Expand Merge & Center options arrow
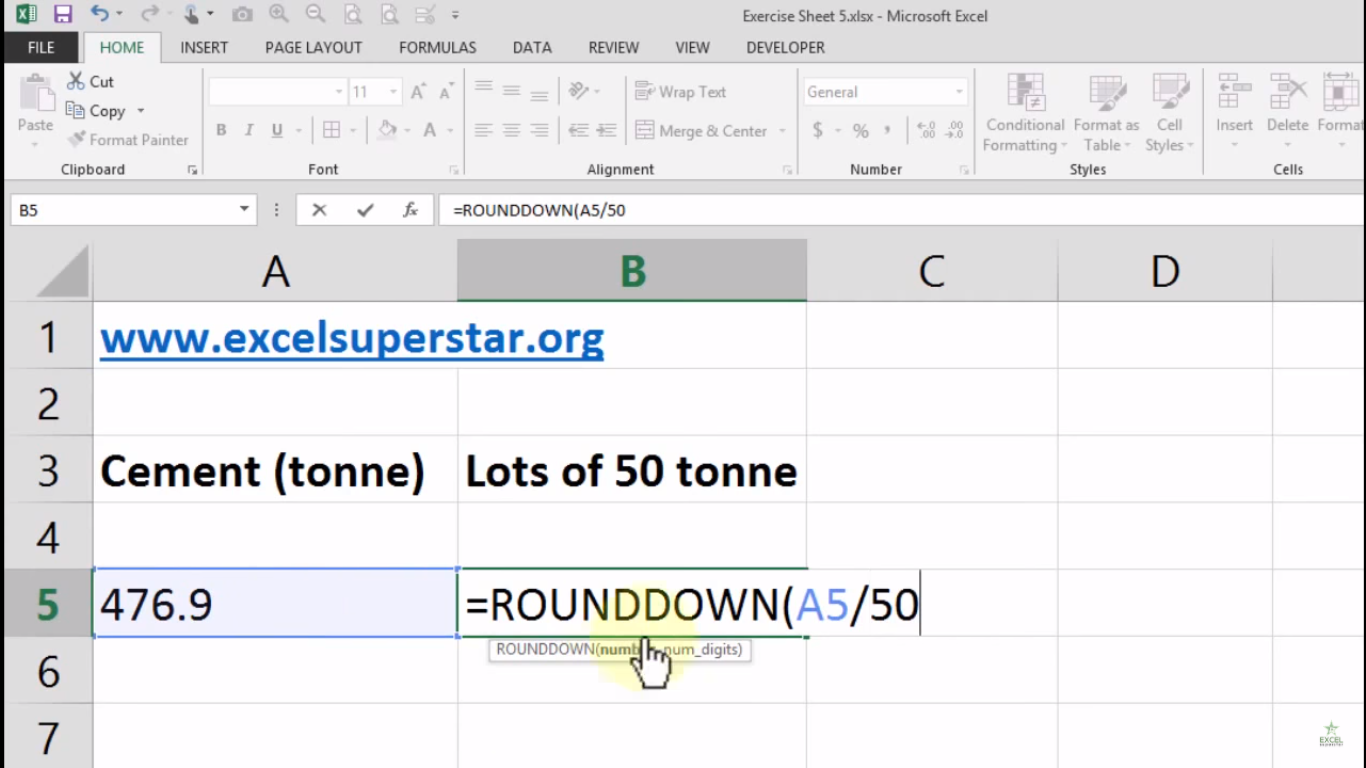 [781, 131]
